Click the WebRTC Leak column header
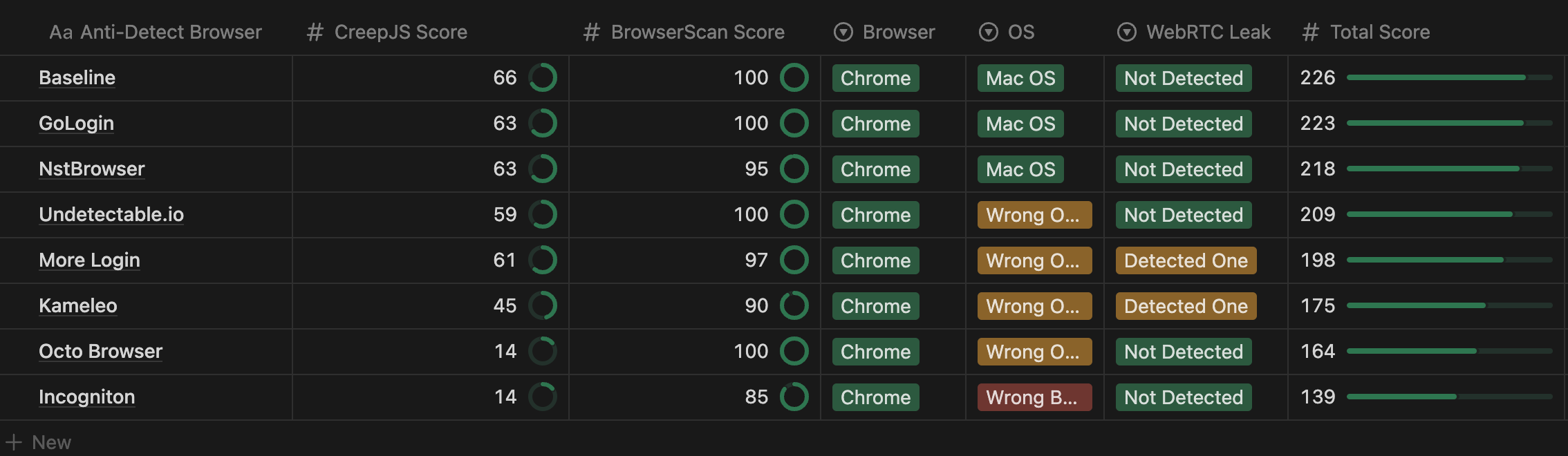The height and width of the screenshot is (456, 1568). [1194, 32]
